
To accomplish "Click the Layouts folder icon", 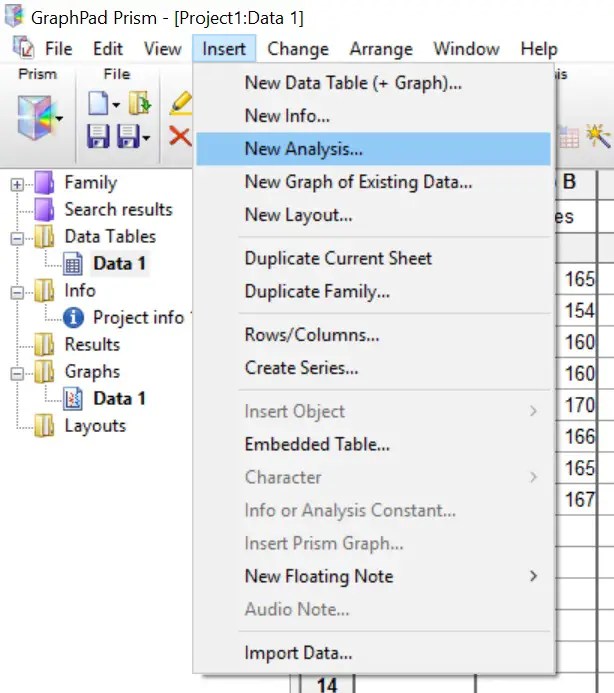I will (x=45, y=426).
